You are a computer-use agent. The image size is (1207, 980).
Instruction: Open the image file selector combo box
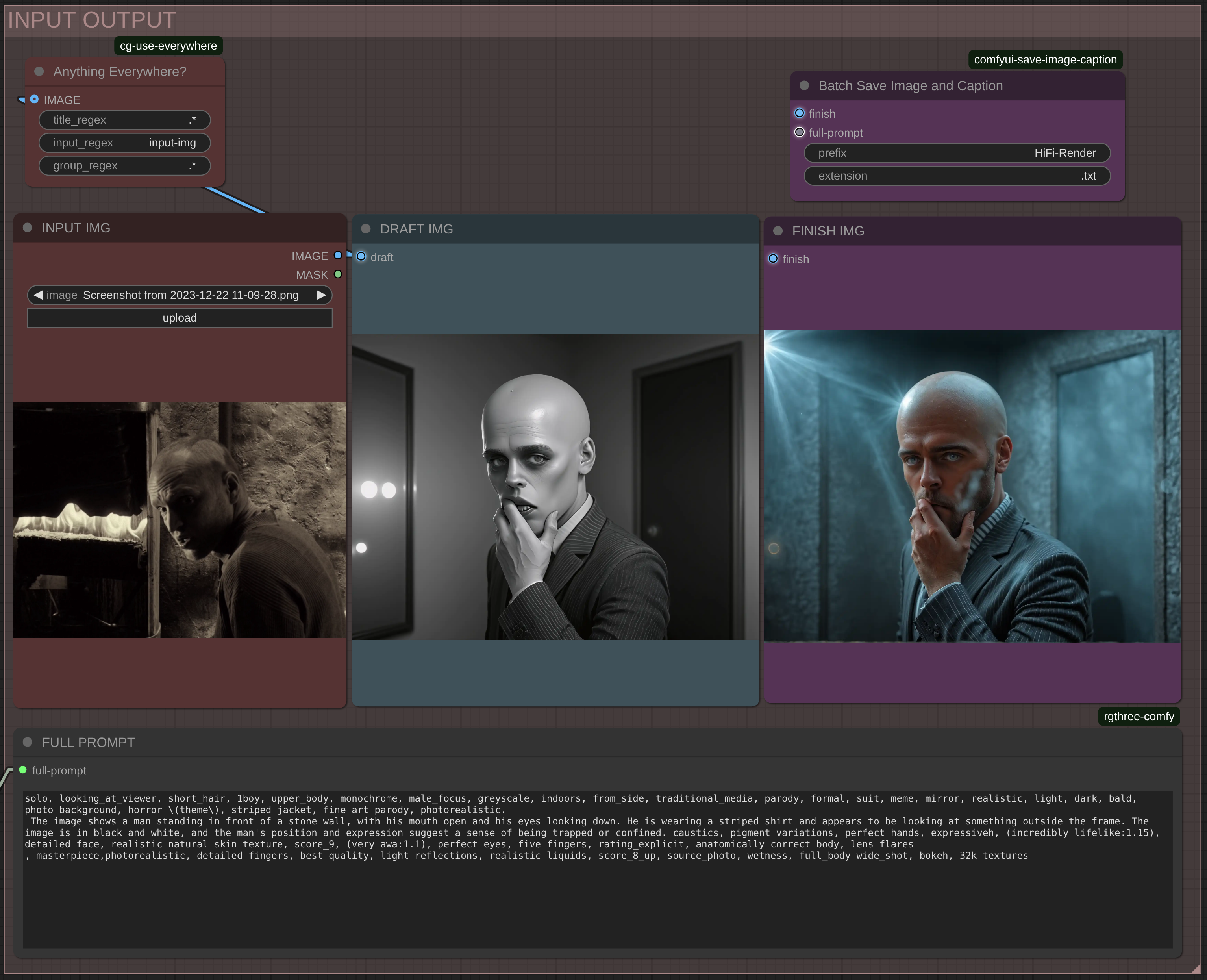pos(180,295)
